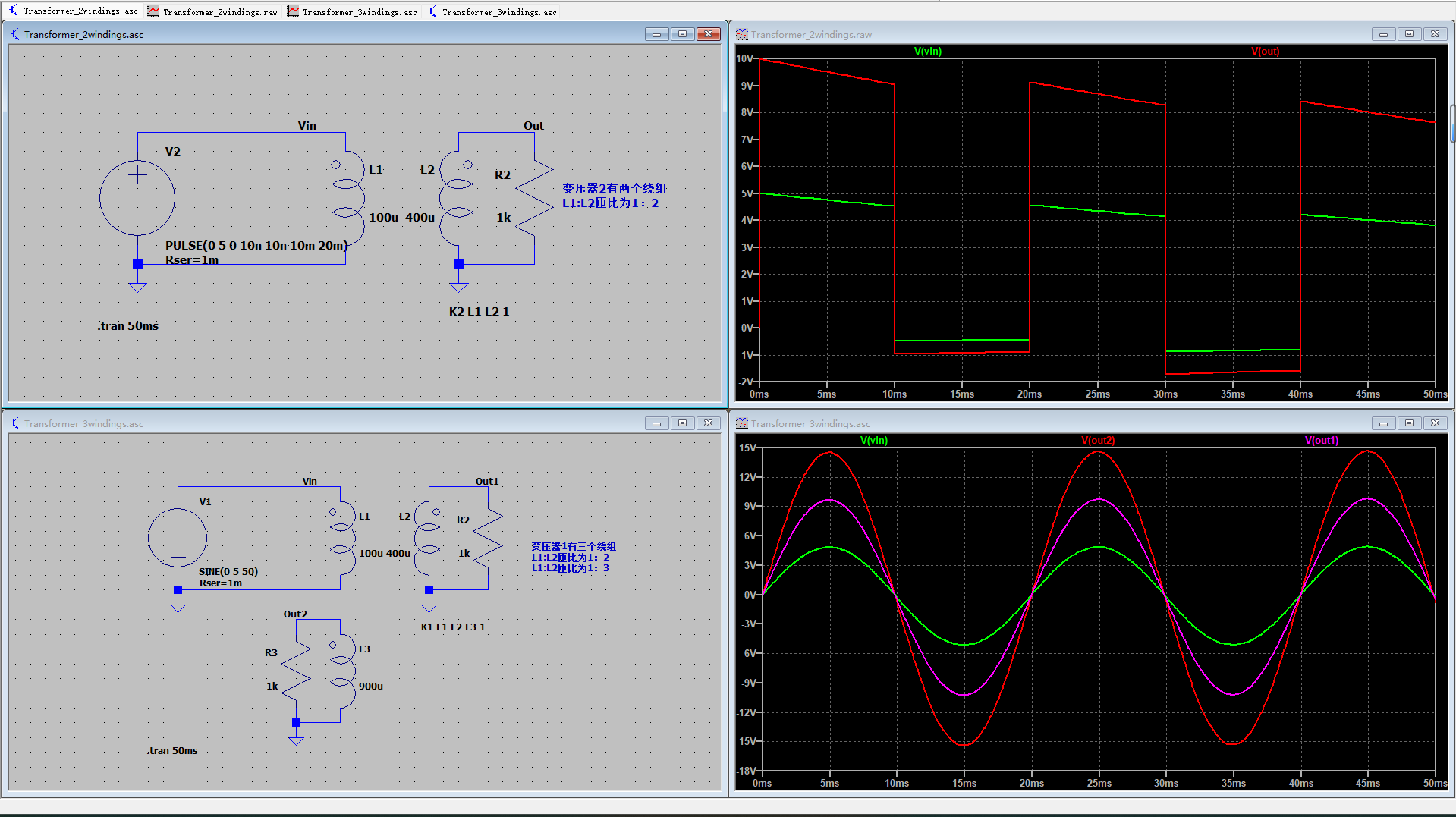Click the Transformer_2windings.raw window title icon
The width and height of the screenshot is (1456, 817).
[741, 34]
